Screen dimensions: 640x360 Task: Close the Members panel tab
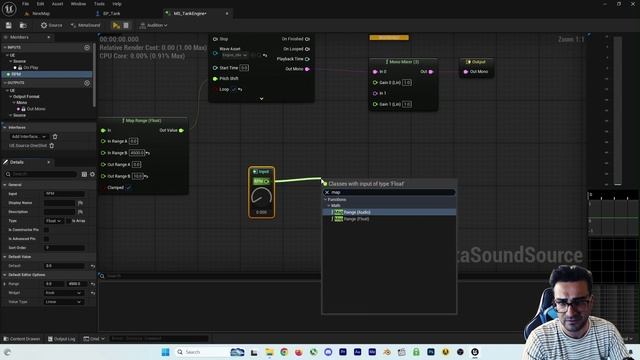point(49,37)
